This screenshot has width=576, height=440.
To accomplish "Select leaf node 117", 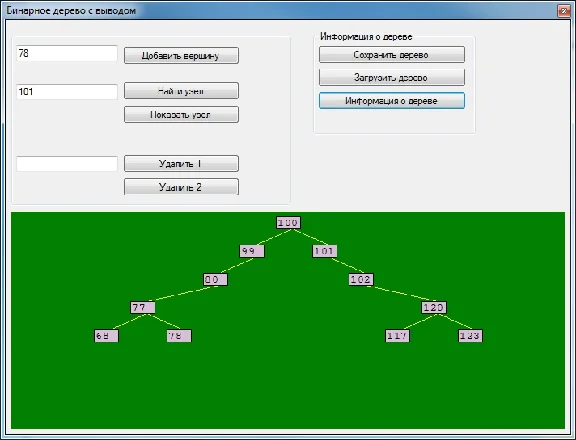I will [397, 336].
